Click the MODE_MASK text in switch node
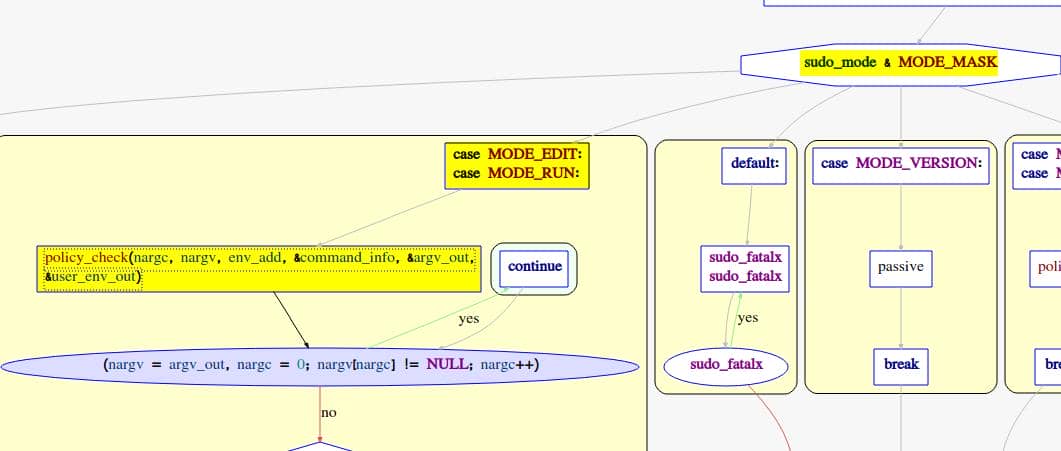This screenshot has width=1061, height=451. click(x=947, y=63)
